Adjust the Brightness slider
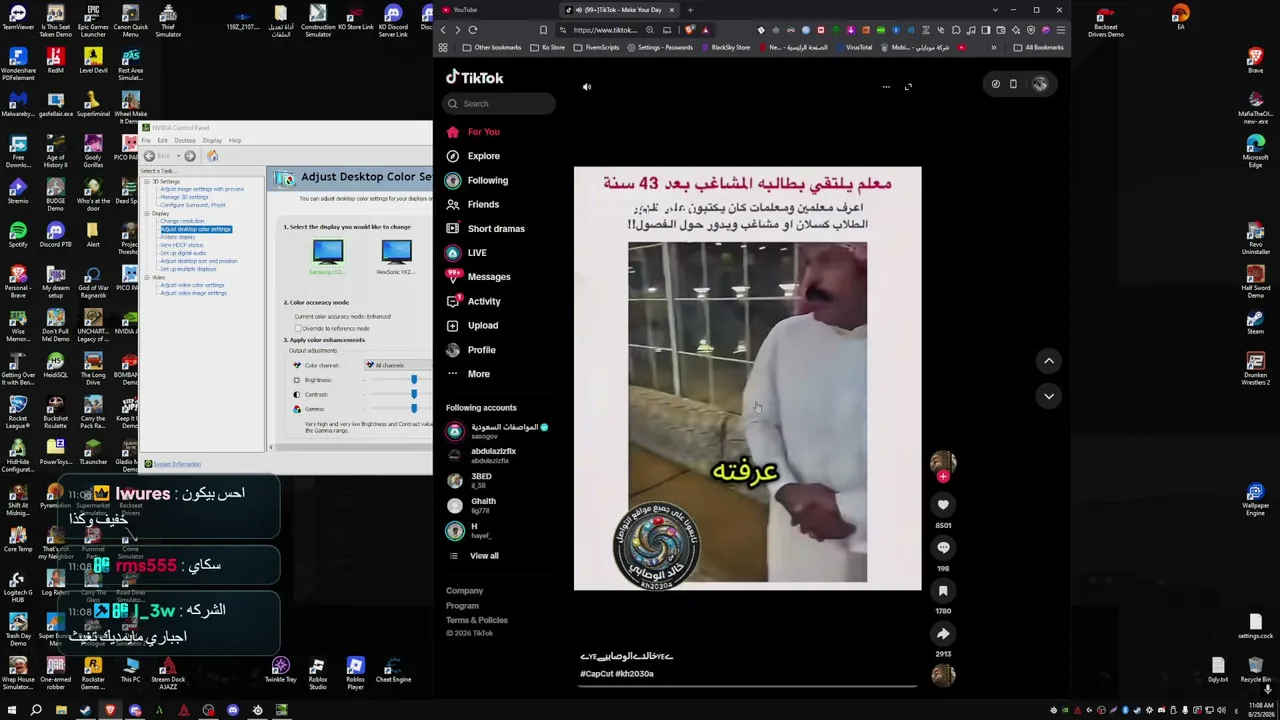This screenshot has height=720, width=1280. pos(414,380)
